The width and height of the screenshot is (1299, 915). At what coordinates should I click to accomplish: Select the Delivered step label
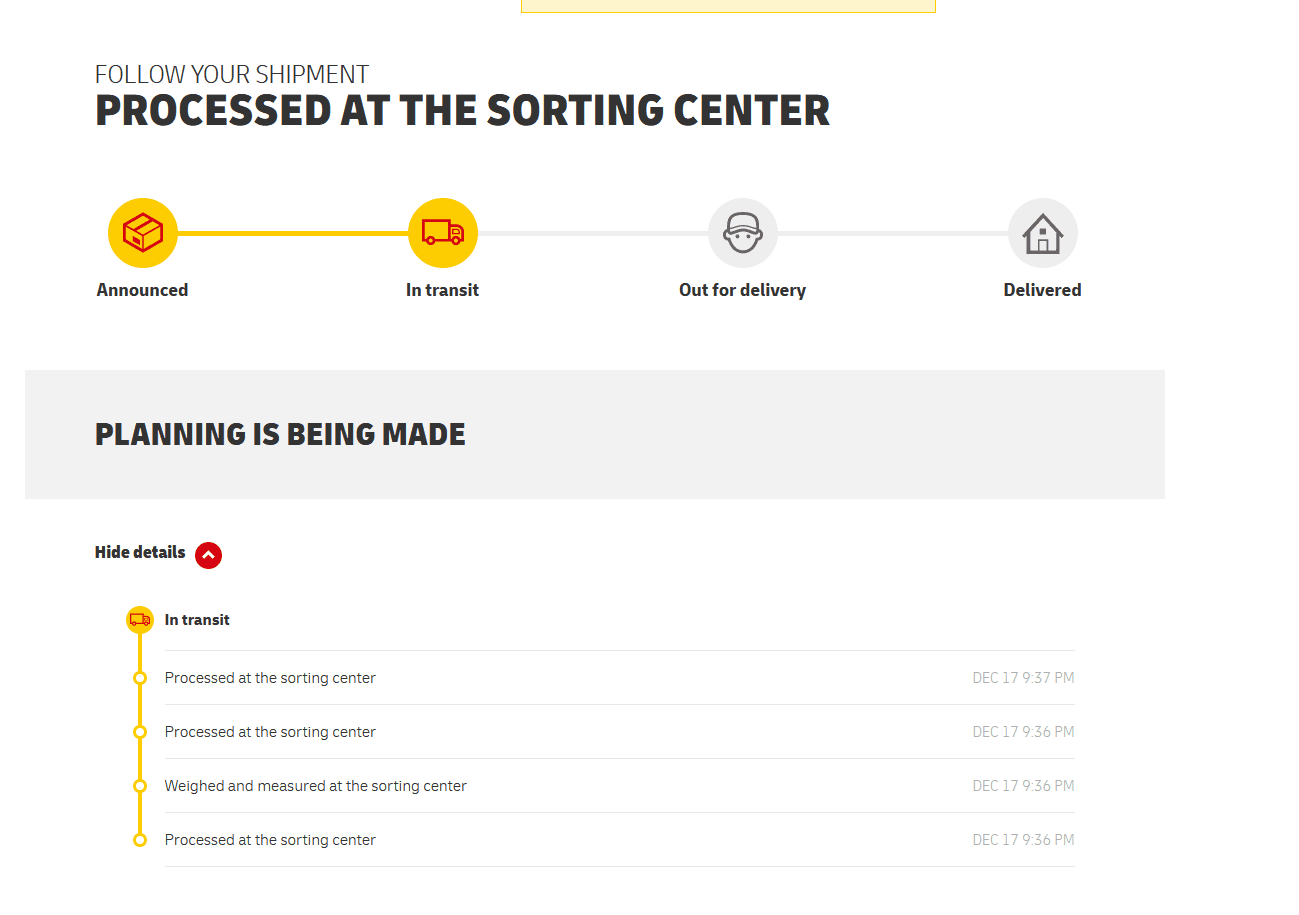tap(1042, 290)
